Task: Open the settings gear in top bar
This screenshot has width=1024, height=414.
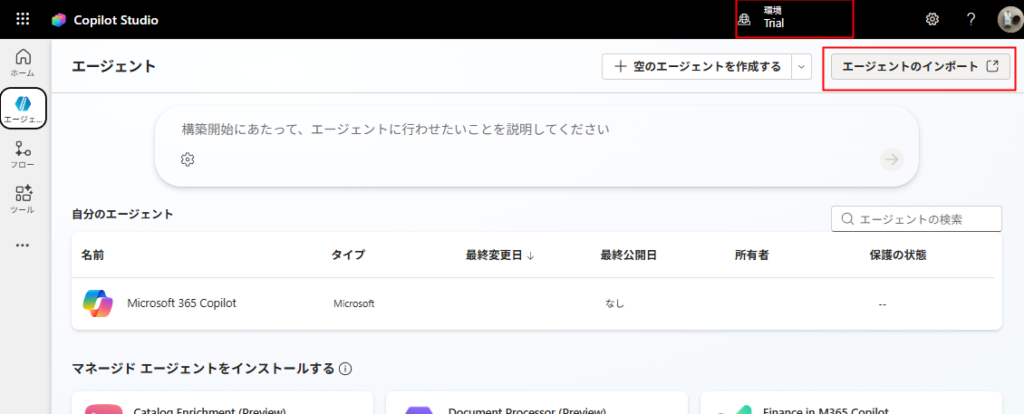Action: tap(932, 19)
